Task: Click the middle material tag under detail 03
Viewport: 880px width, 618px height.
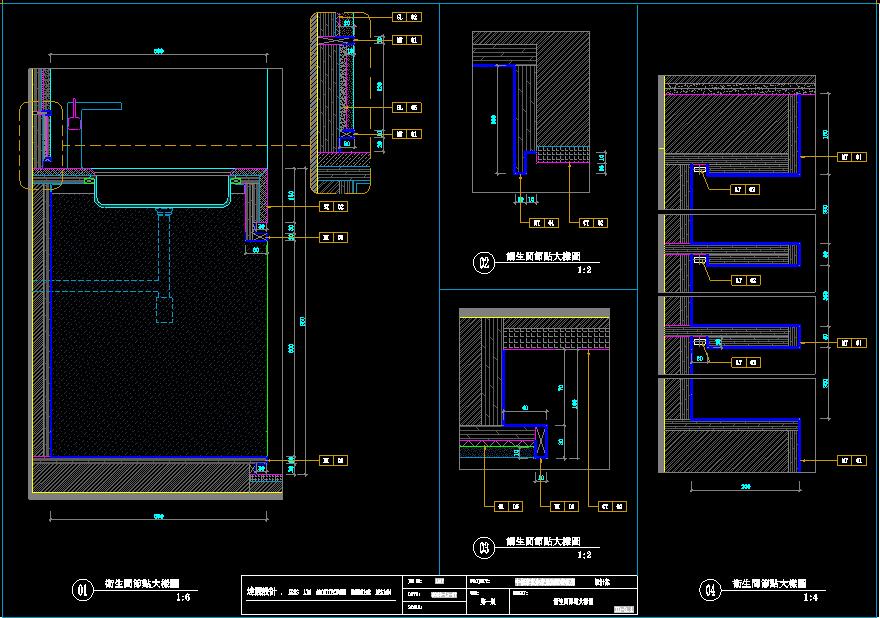Action: [564, 506]
